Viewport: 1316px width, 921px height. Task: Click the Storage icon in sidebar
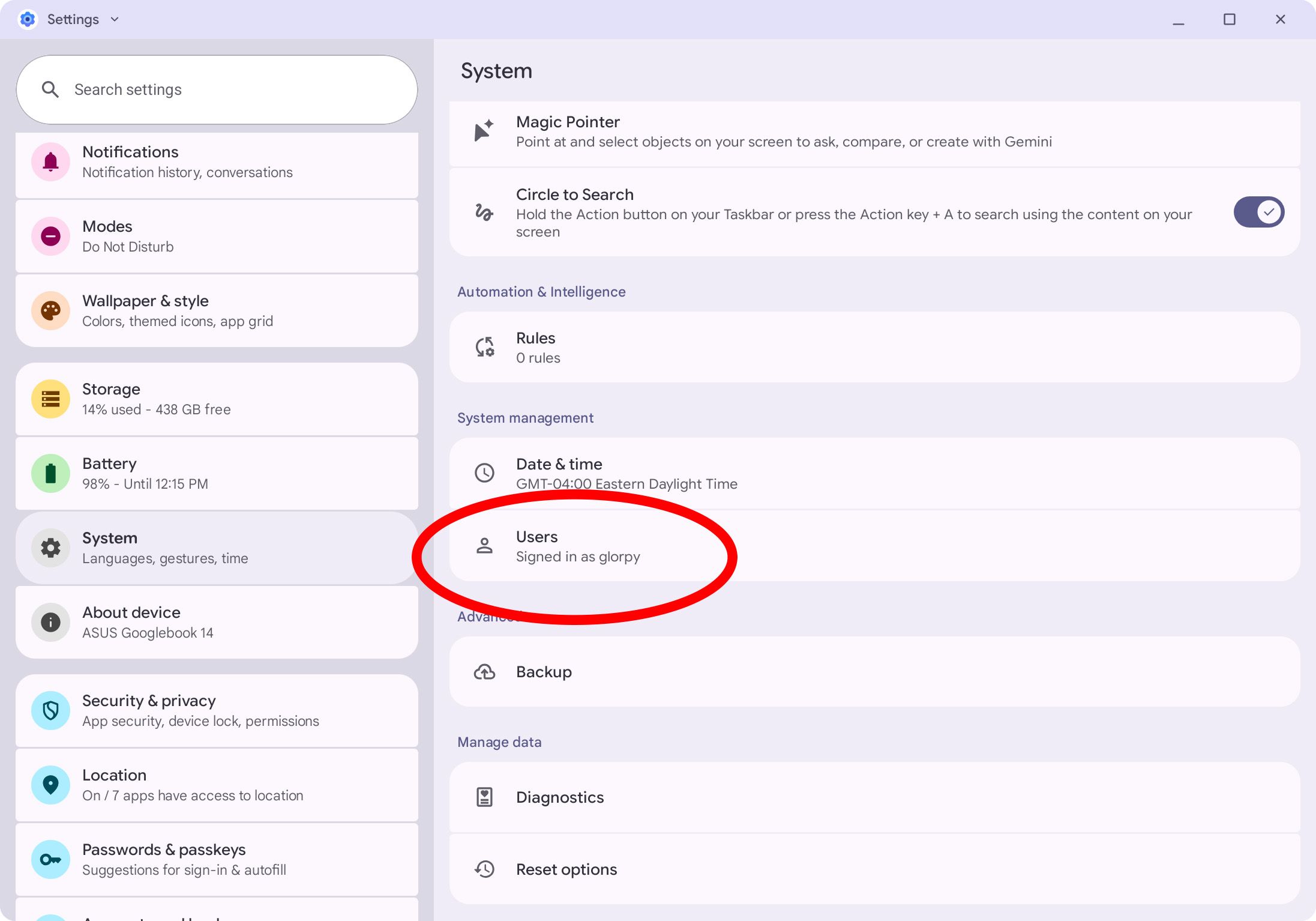coord(50,399)
